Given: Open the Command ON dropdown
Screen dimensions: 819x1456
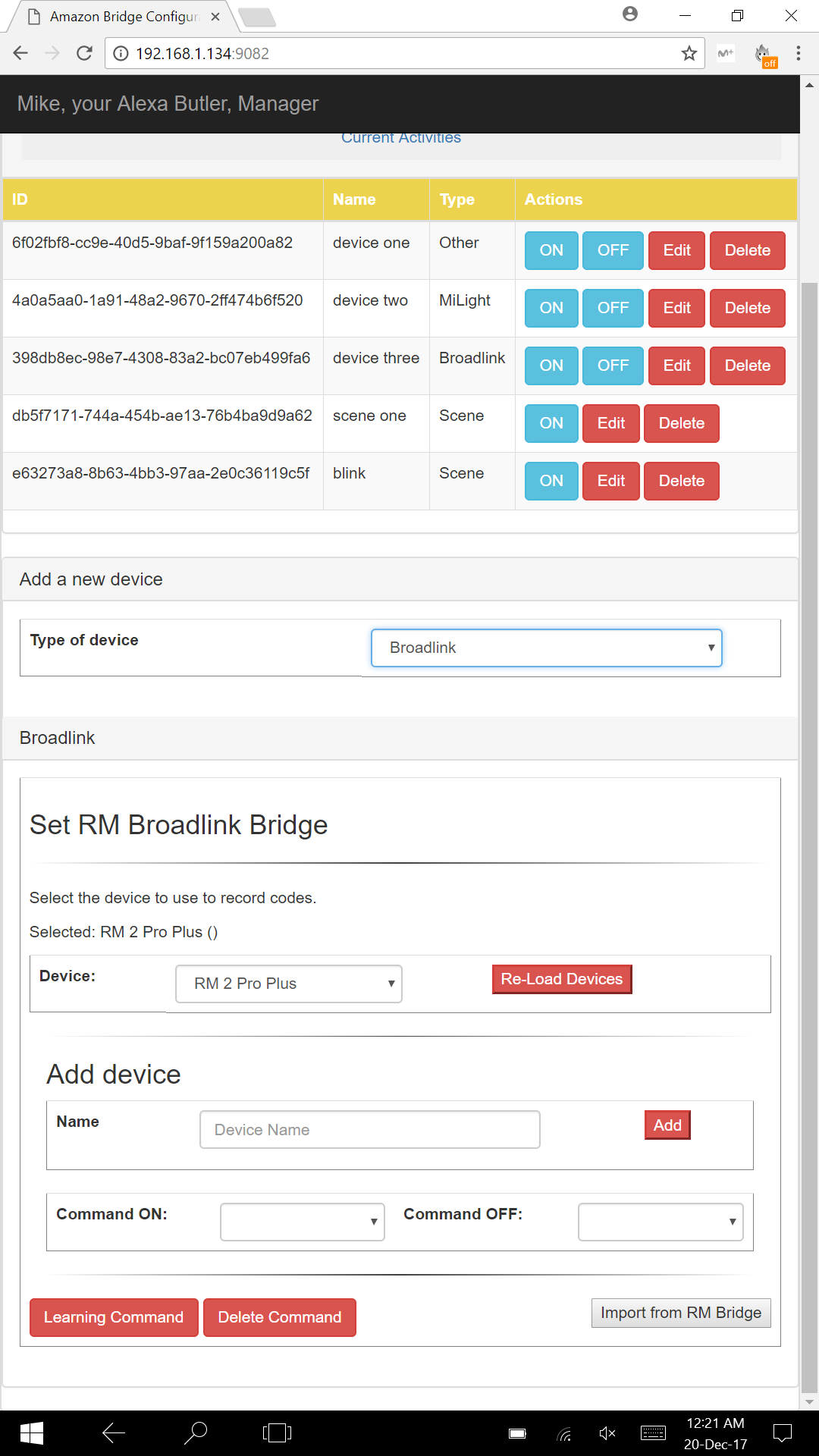Looking at the screenshot, I should tap(303, 1222).
